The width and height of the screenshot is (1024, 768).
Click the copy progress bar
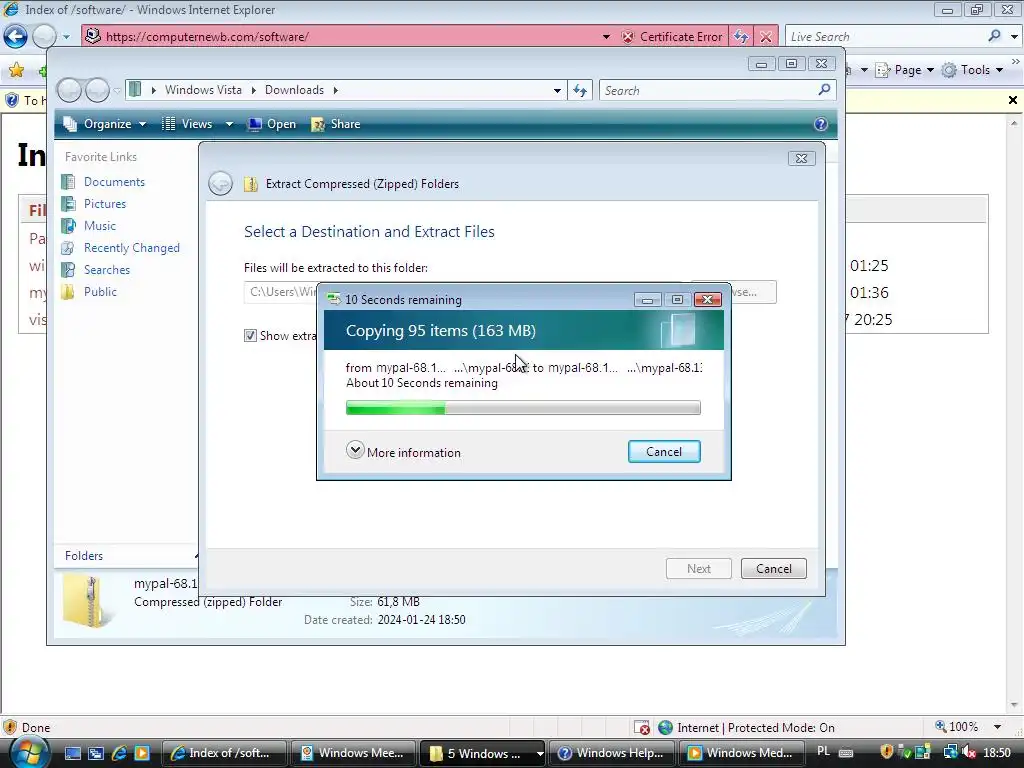523,408
